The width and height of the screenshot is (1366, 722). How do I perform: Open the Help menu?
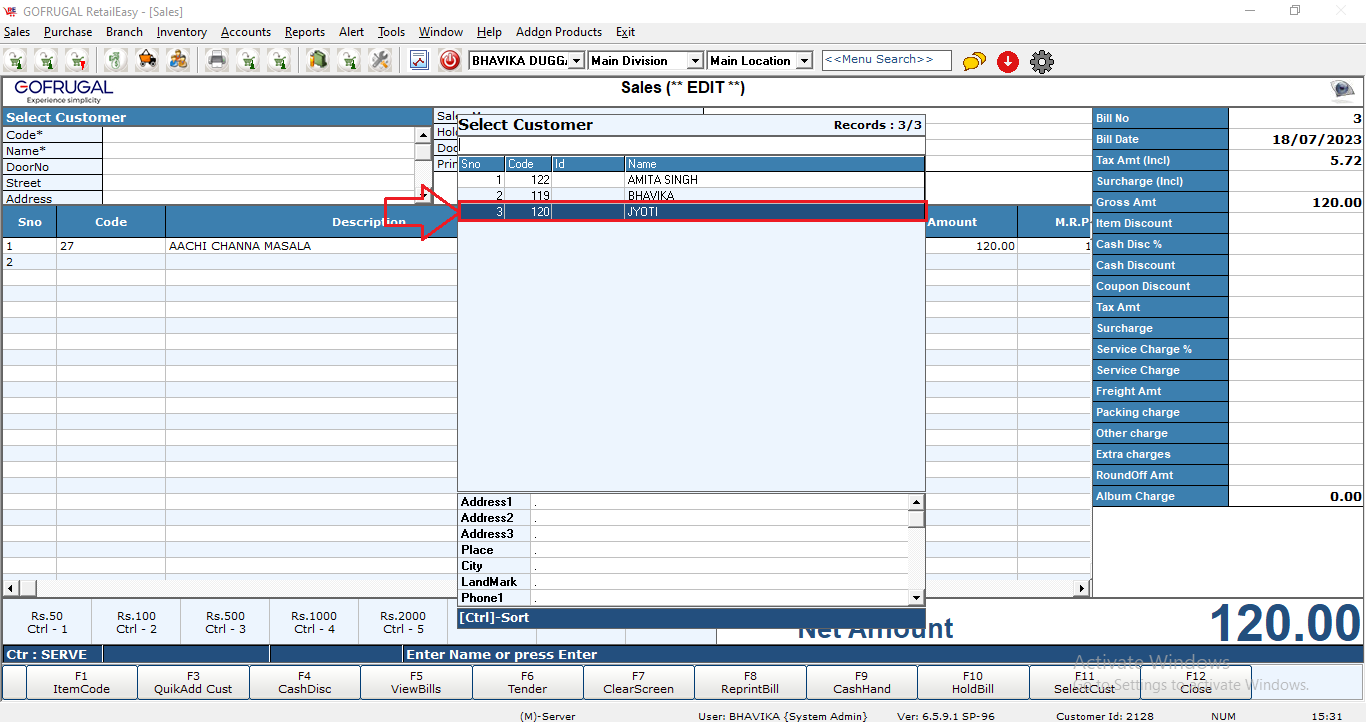[489, 32]
